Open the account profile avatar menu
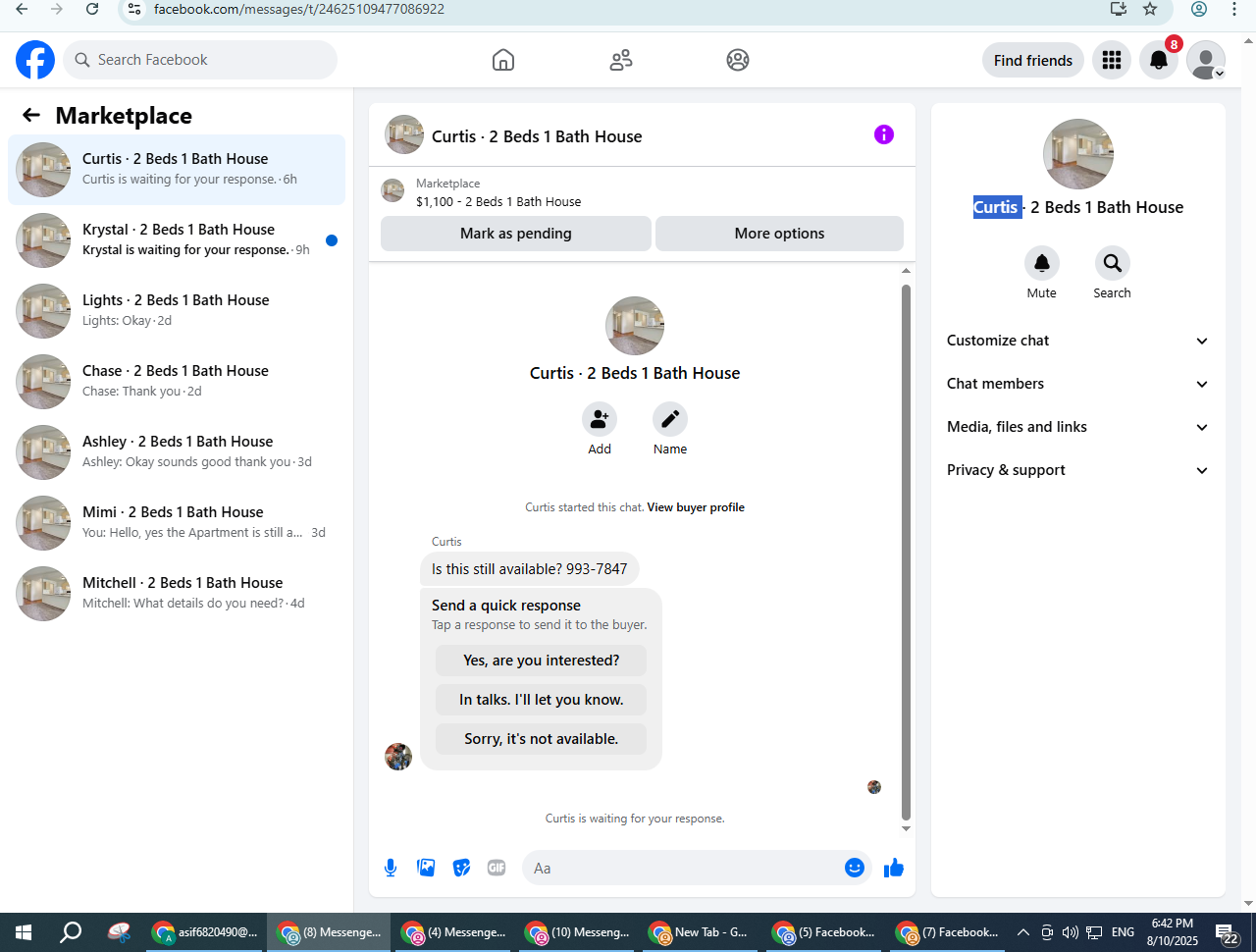This screenshot has height=952, width=1256. [1206, 60]
